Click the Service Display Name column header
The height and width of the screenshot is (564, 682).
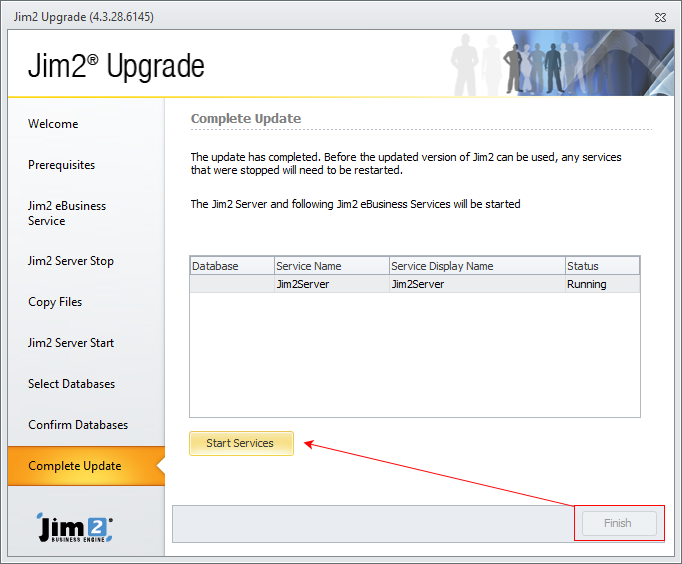(x=477, y=266)
